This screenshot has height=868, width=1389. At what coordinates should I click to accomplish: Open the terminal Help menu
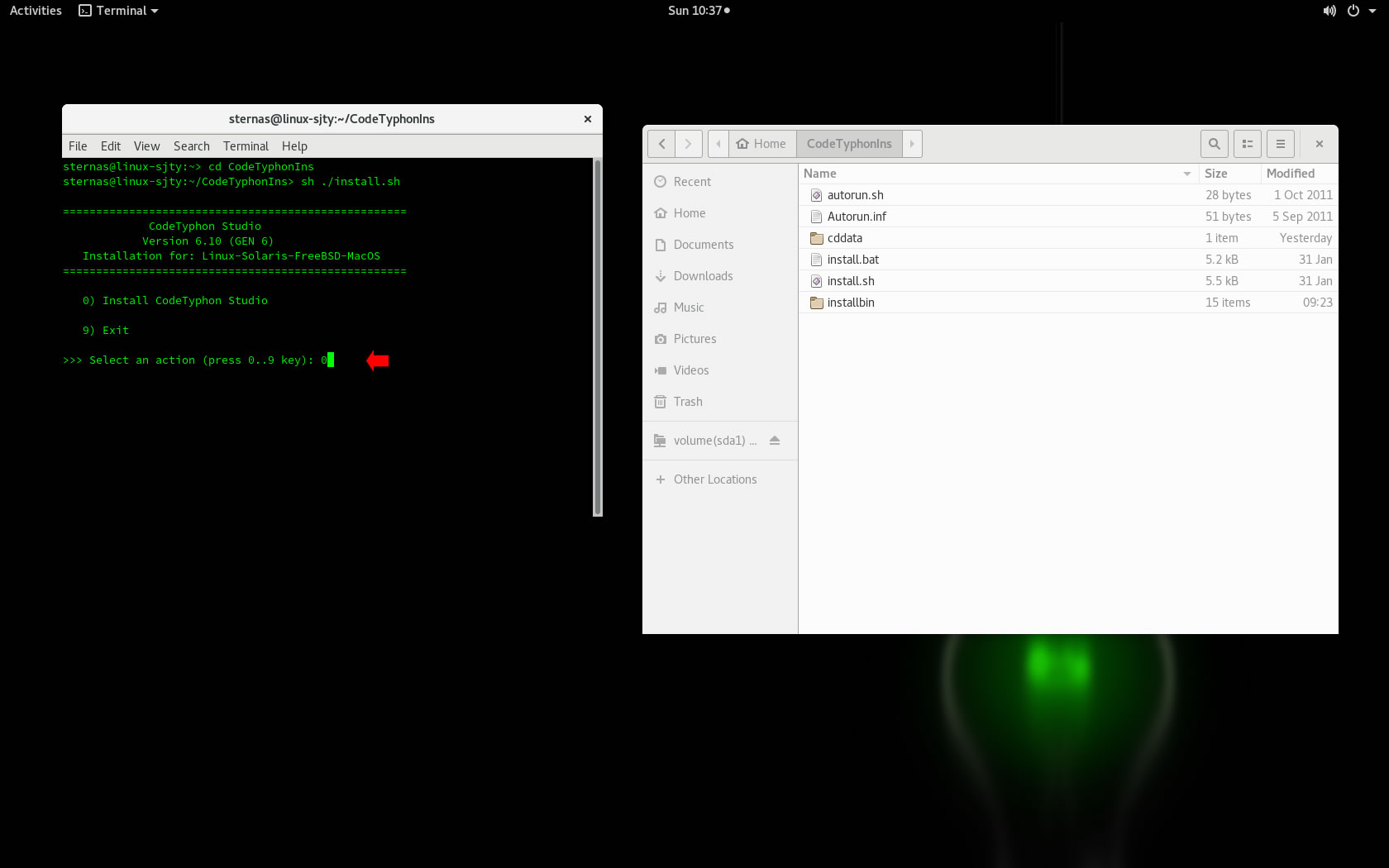294,146
